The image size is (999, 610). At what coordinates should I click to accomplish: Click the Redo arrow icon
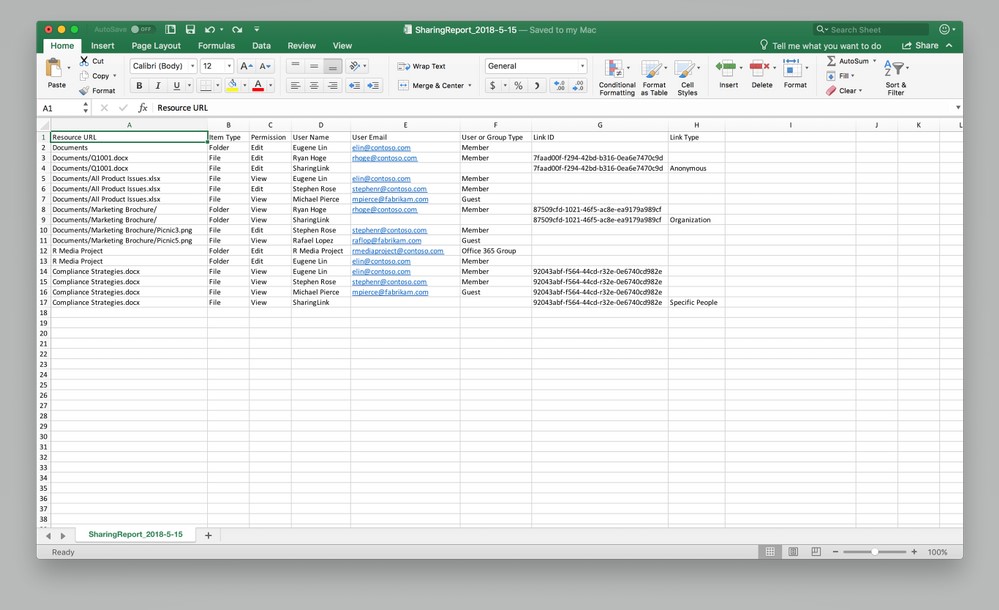click(x=237, y=29)
